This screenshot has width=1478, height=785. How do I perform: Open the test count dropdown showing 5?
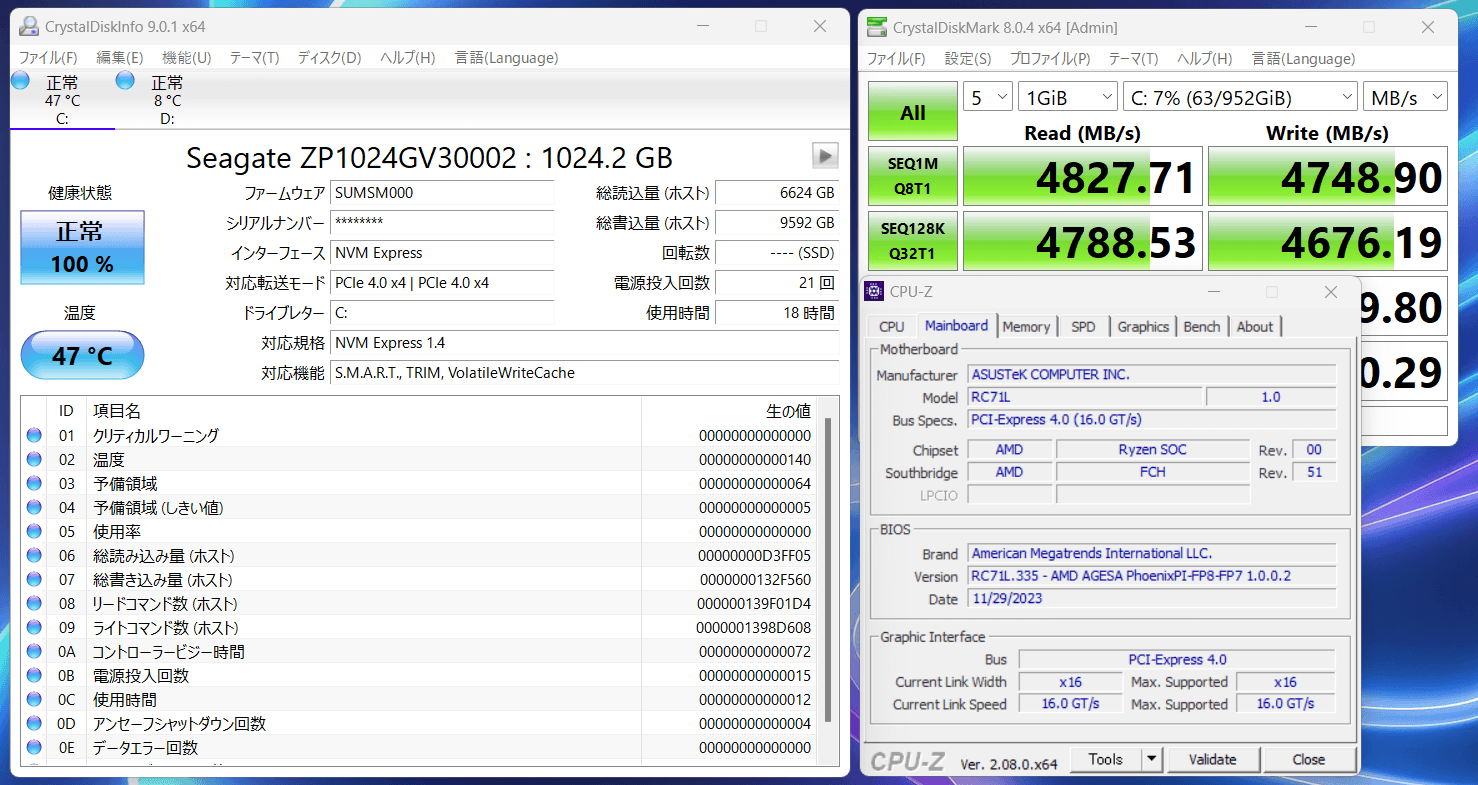[x=988, y=97]
